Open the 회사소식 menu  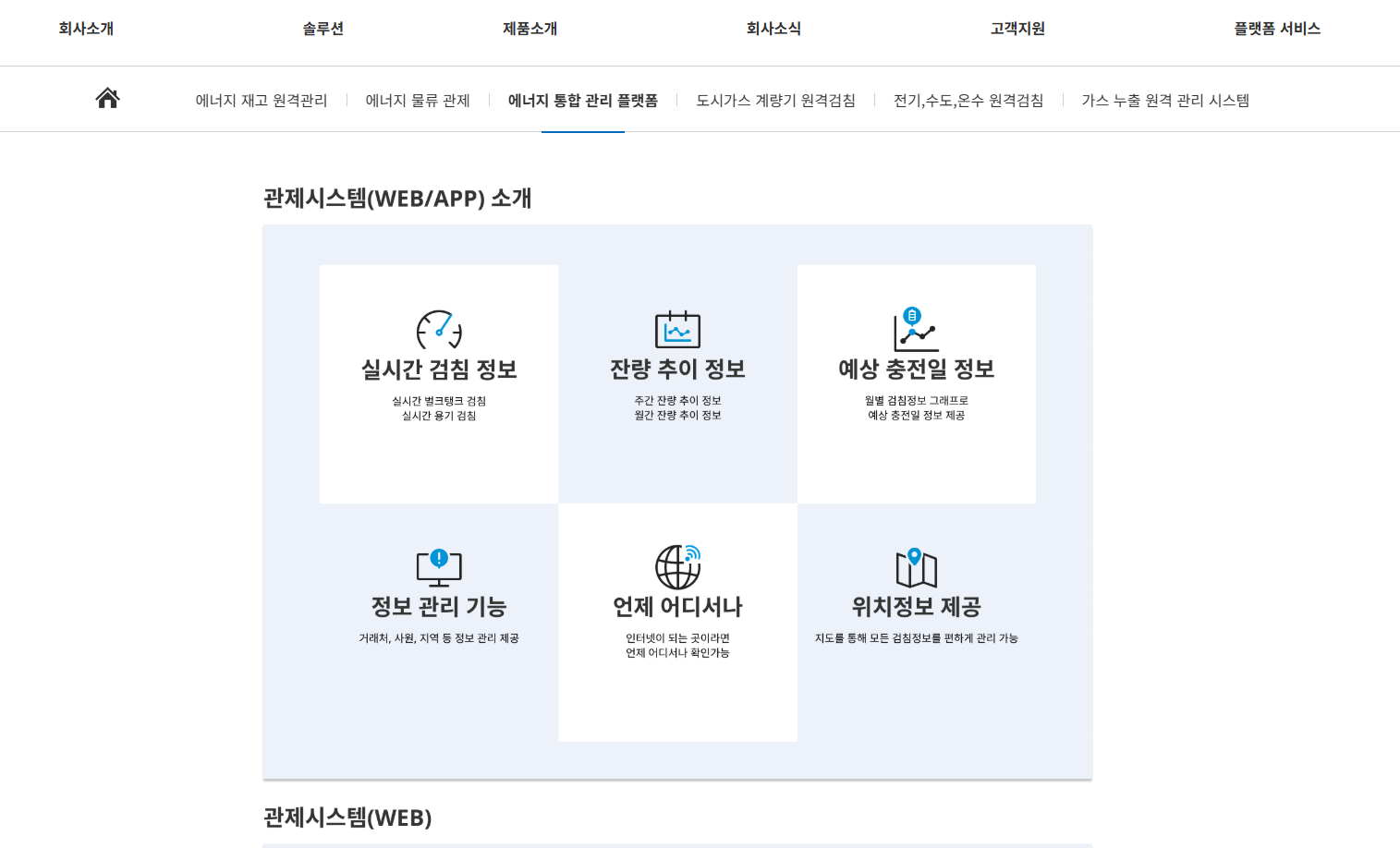point(773,29)
